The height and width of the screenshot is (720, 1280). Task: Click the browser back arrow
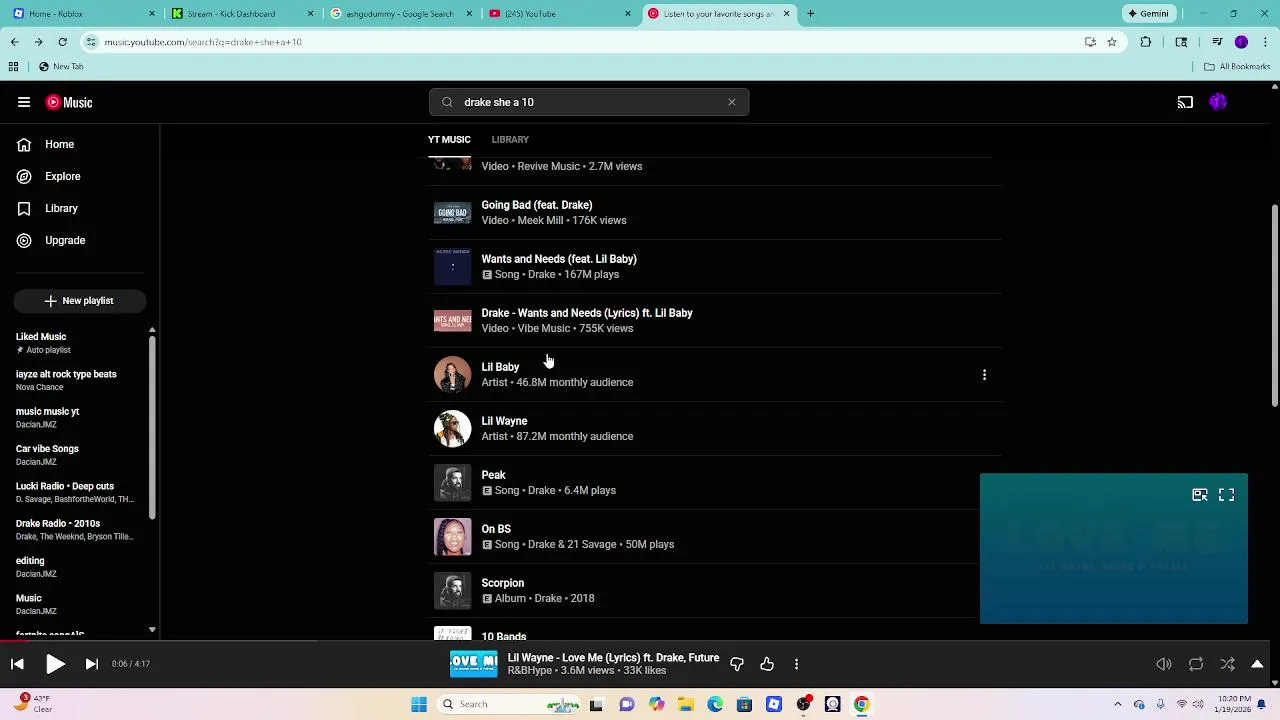[14, 42]
